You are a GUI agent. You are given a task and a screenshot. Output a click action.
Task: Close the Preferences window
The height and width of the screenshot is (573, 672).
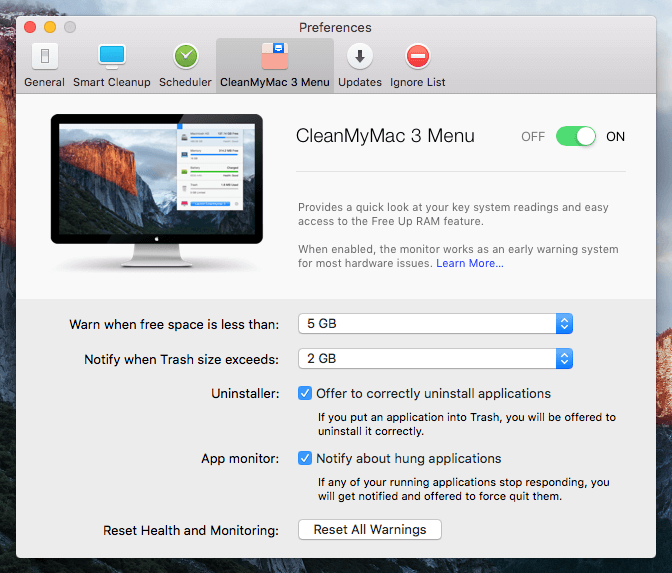(30, 27)
